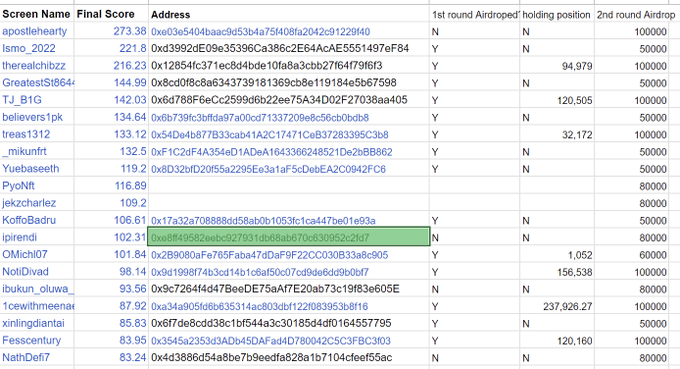Select address cell 0xd3992dE09e35396Ca386
The width and height of the screenshot is (680, 369).
click(x=289, y=49)
